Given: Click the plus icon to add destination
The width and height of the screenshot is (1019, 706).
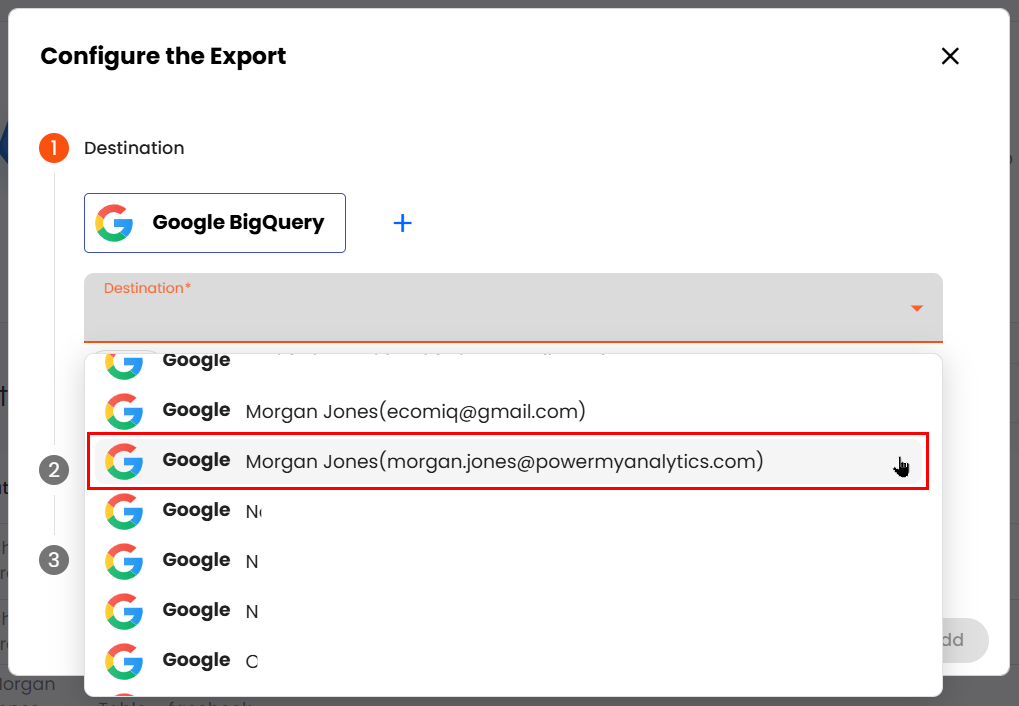Looking at the screenshot, I should (x=402, y=223).
